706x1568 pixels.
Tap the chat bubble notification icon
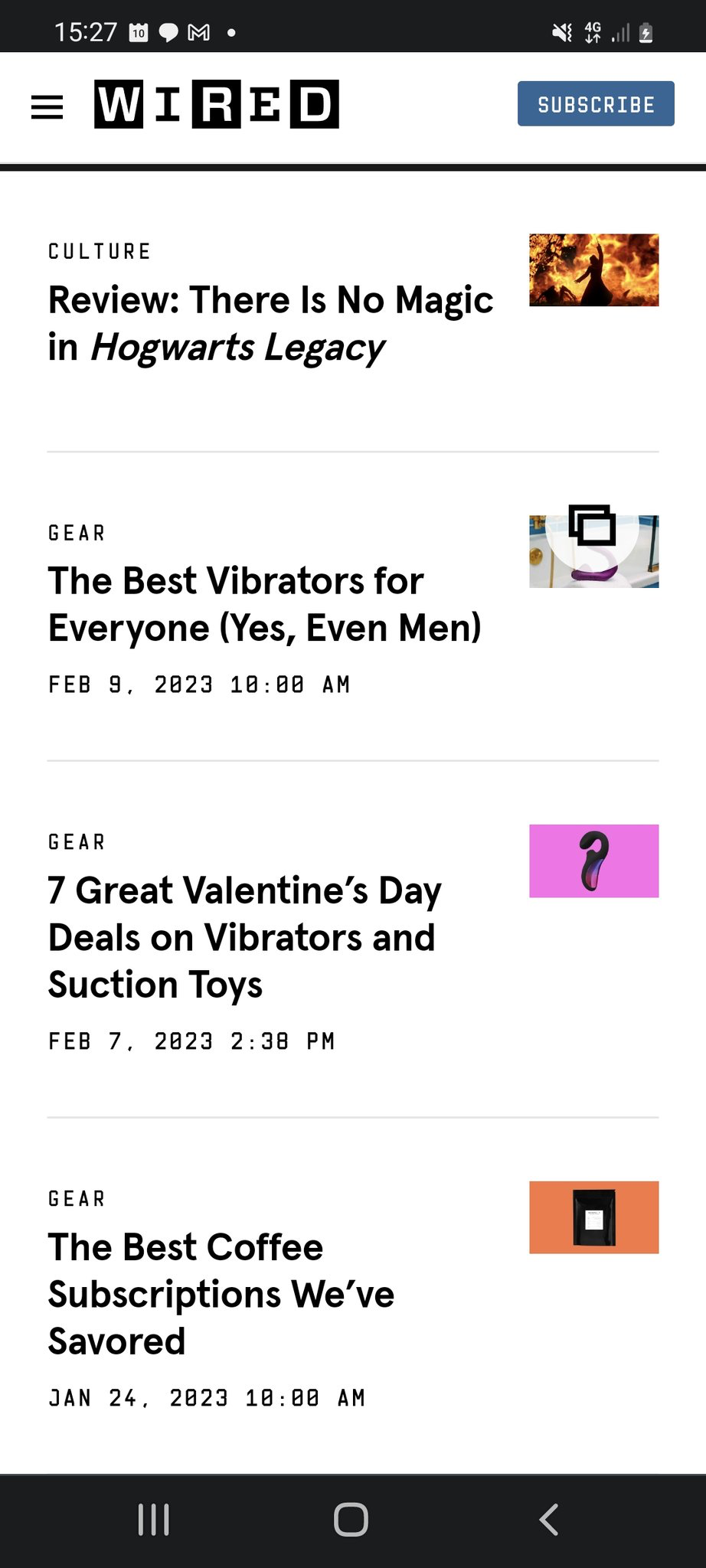pos(168,32)
